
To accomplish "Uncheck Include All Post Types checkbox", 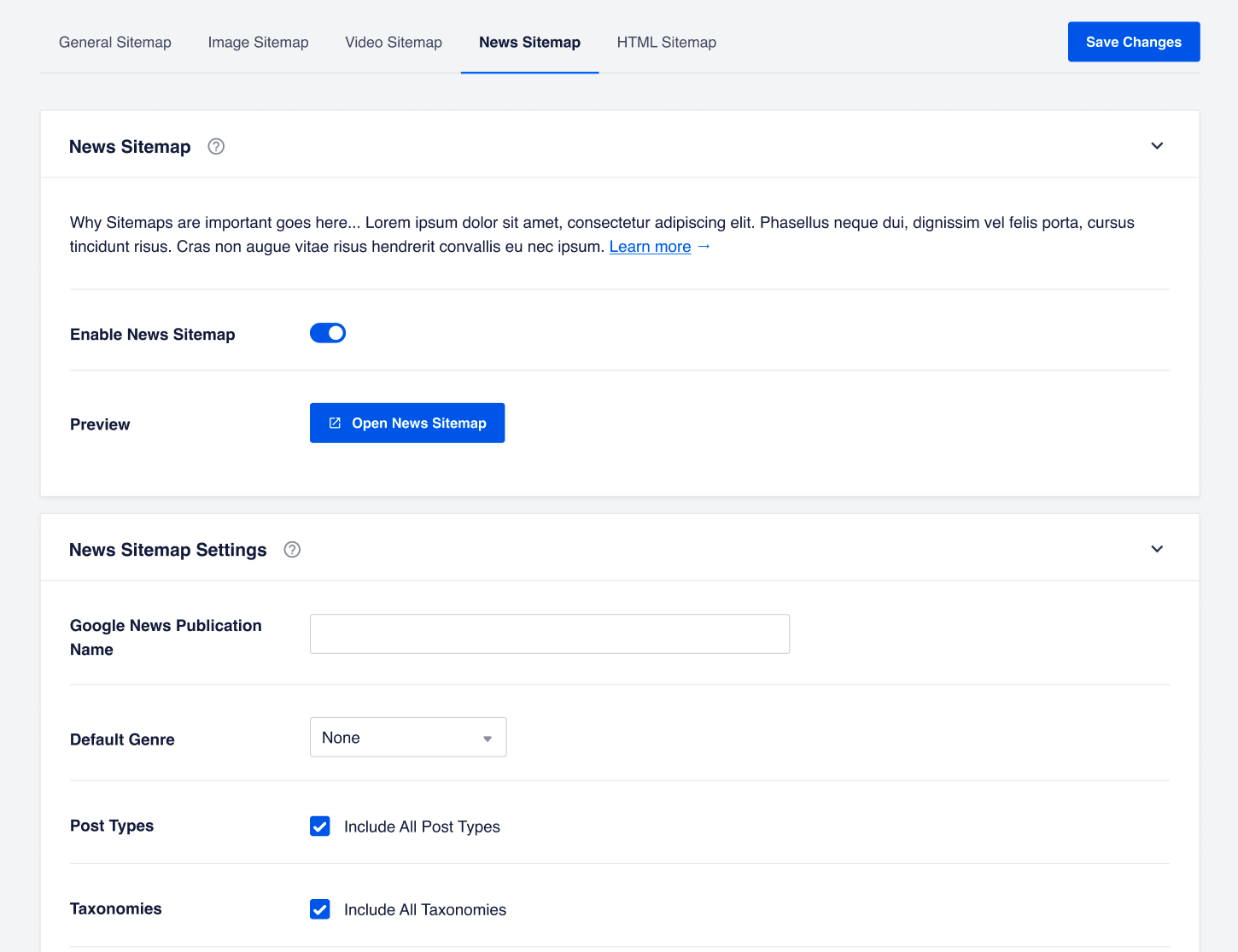I will point(320,826).
